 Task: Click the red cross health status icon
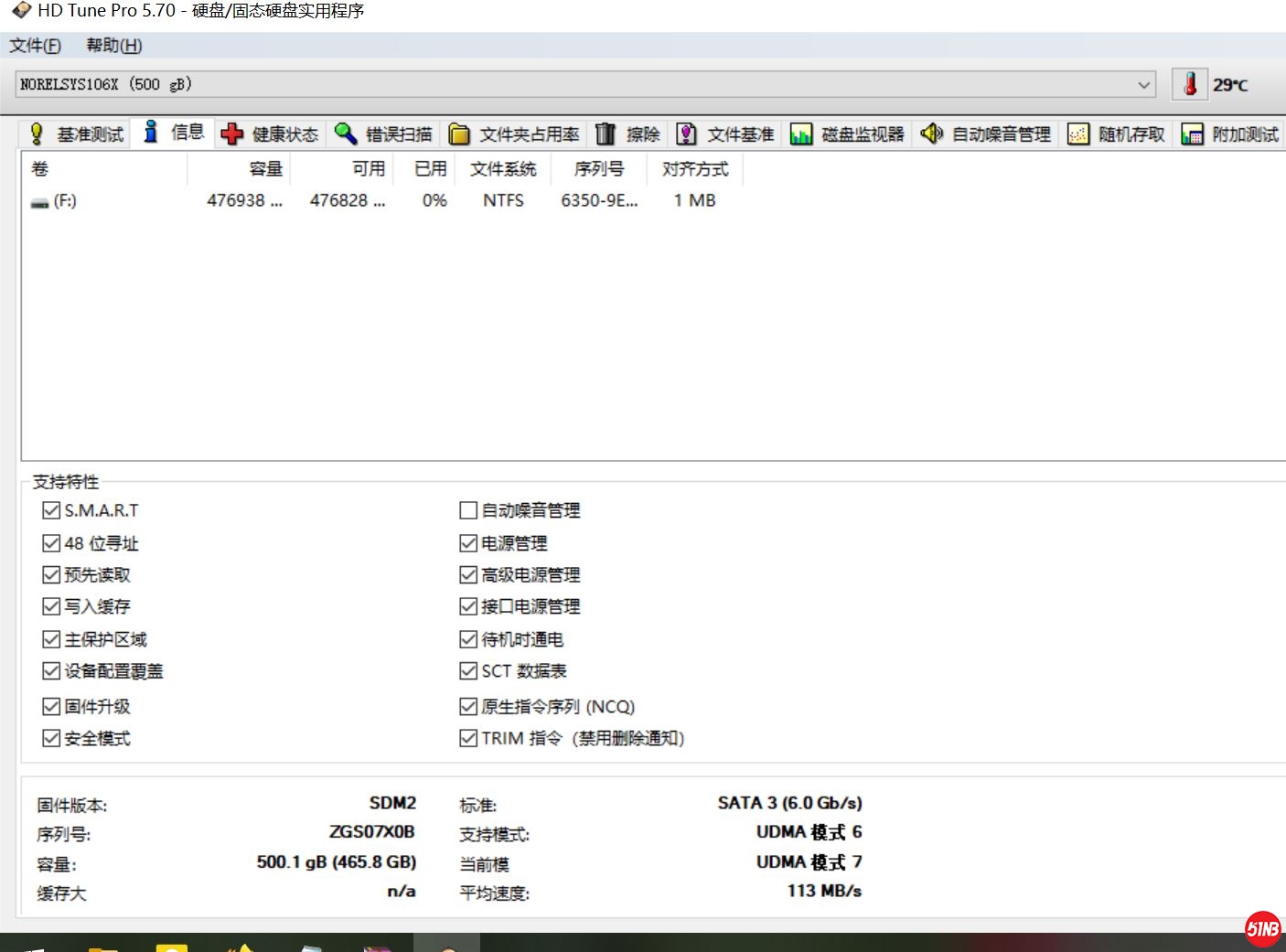click(x=232, y=134)
